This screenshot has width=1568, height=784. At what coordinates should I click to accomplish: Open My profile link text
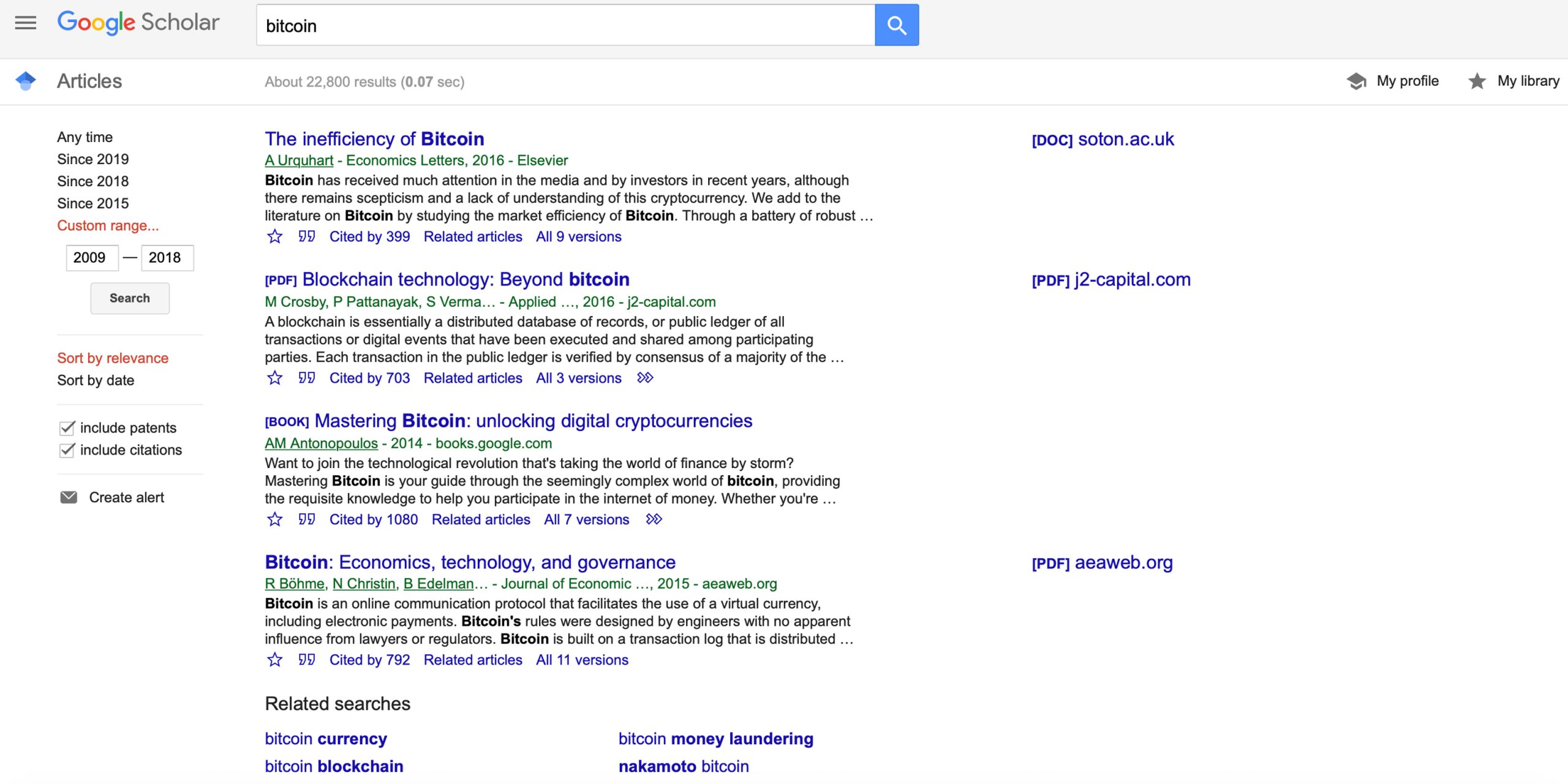click(1408, 81)
